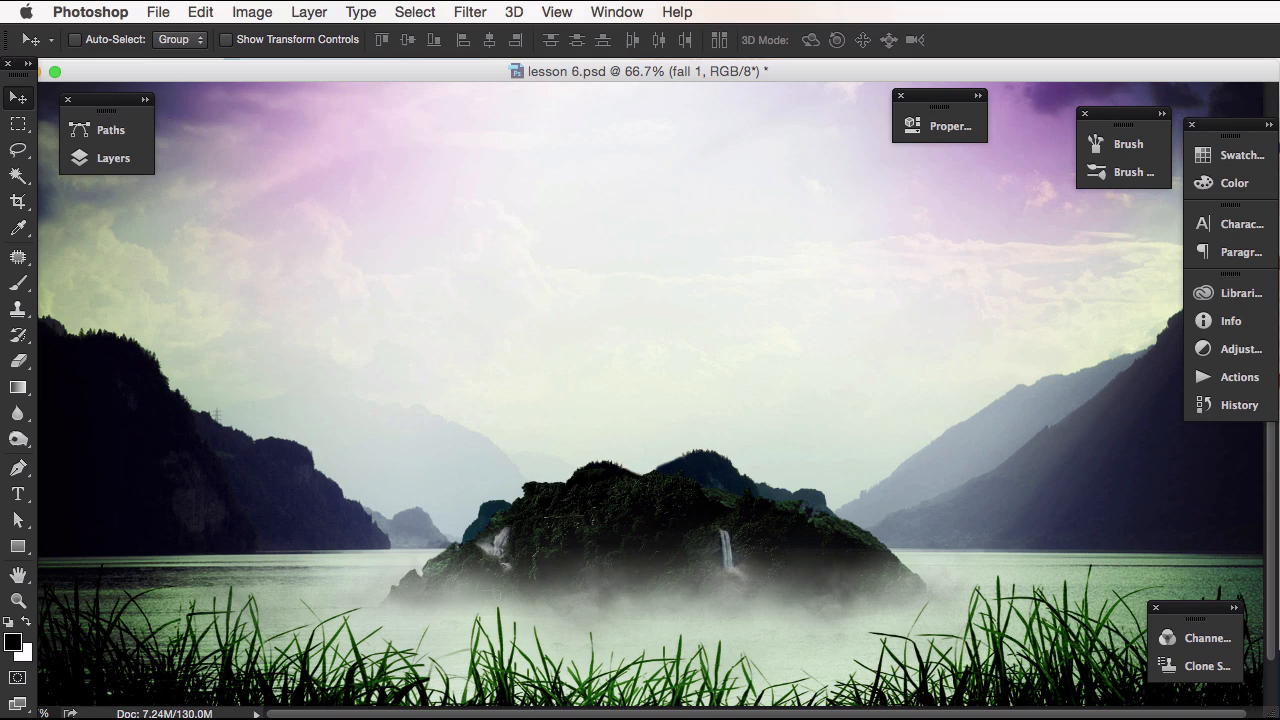
Task: Open the File menu
Action: pyautogui.click(x=158, y=12)
